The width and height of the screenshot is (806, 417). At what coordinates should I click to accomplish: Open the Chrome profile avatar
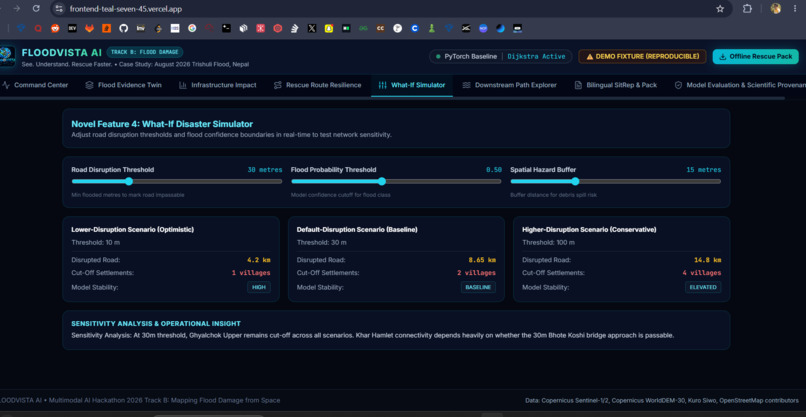[776, 9]
